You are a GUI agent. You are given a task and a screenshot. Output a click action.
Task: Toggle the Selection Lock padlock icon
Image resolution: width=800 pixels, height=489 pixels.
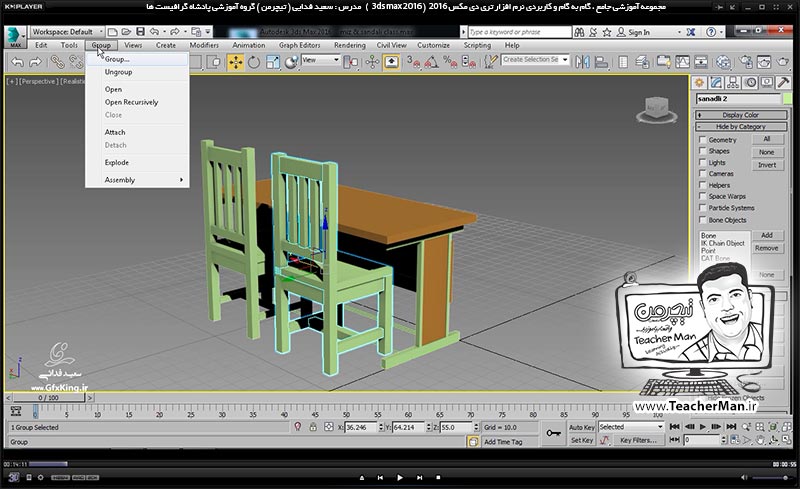[313, 427]
